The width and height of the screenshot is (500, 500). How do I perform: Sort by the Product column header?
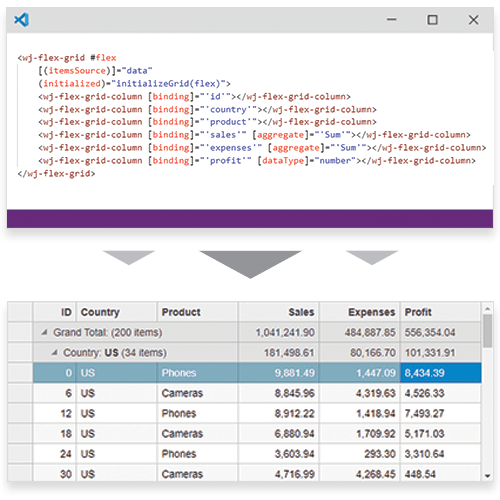click(197, 312)
